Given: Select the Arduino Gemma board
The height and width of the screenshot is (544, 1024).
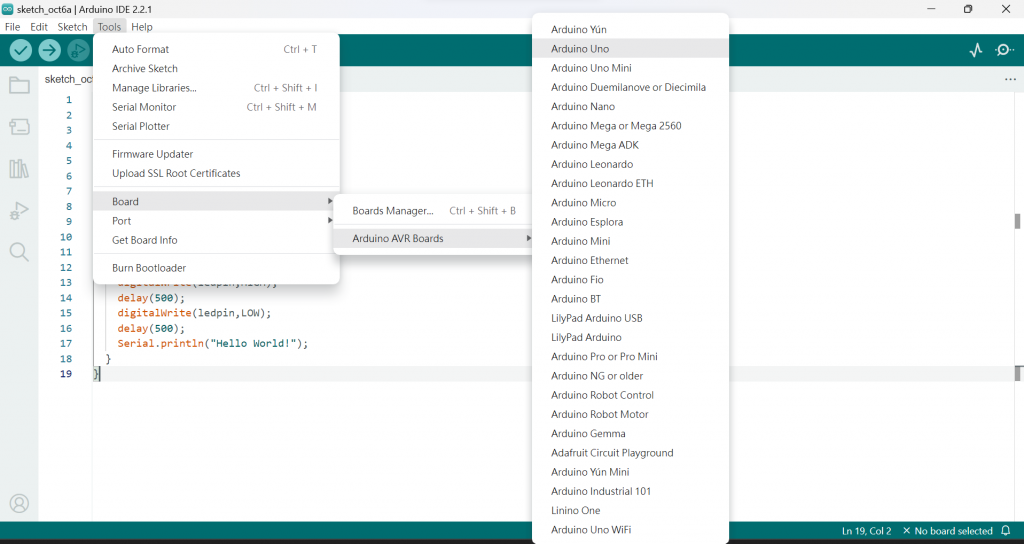Looking at the screenshot, I should 630,434.
